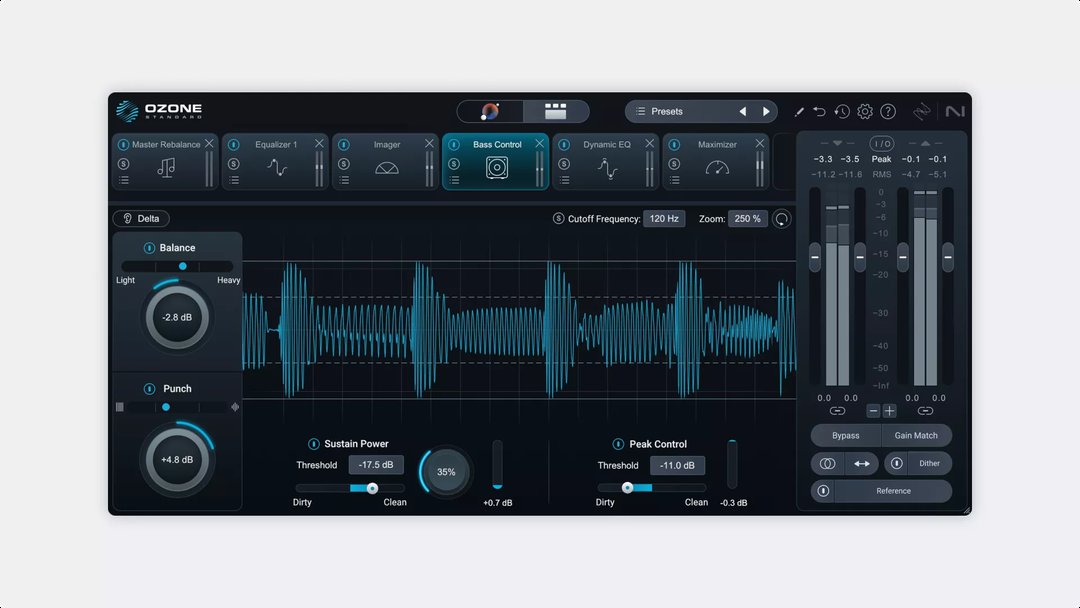Click the Gain Match button

pos(916,436)
